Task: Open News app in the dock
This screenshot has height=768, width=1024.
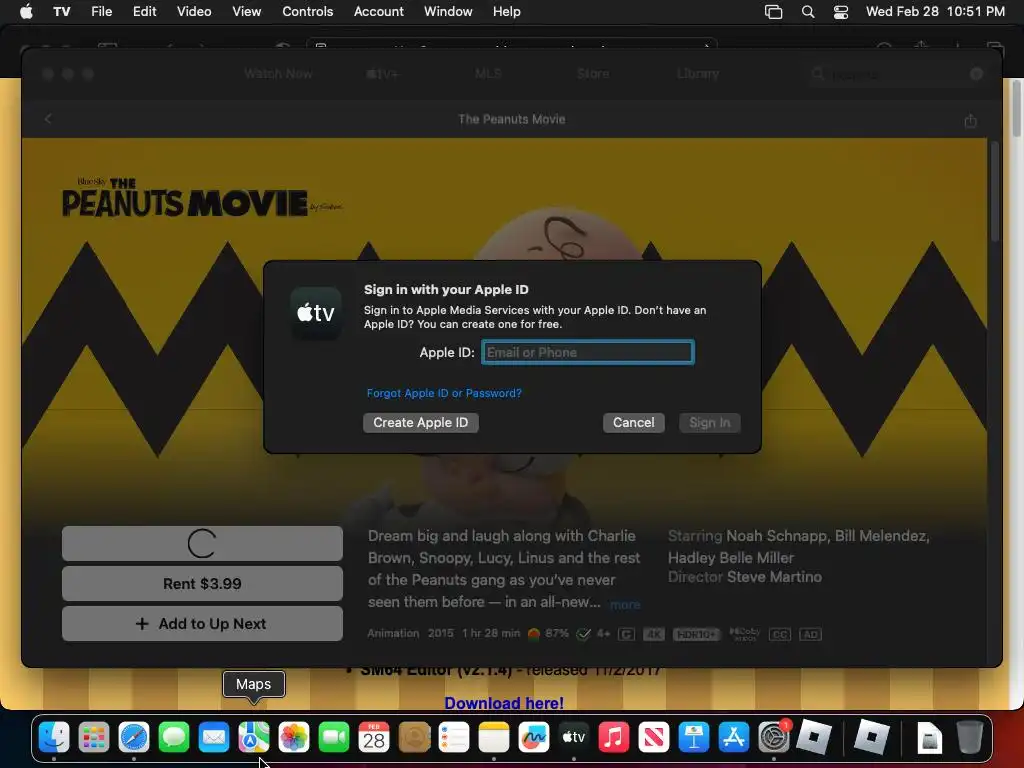Action: pos(654,738)
